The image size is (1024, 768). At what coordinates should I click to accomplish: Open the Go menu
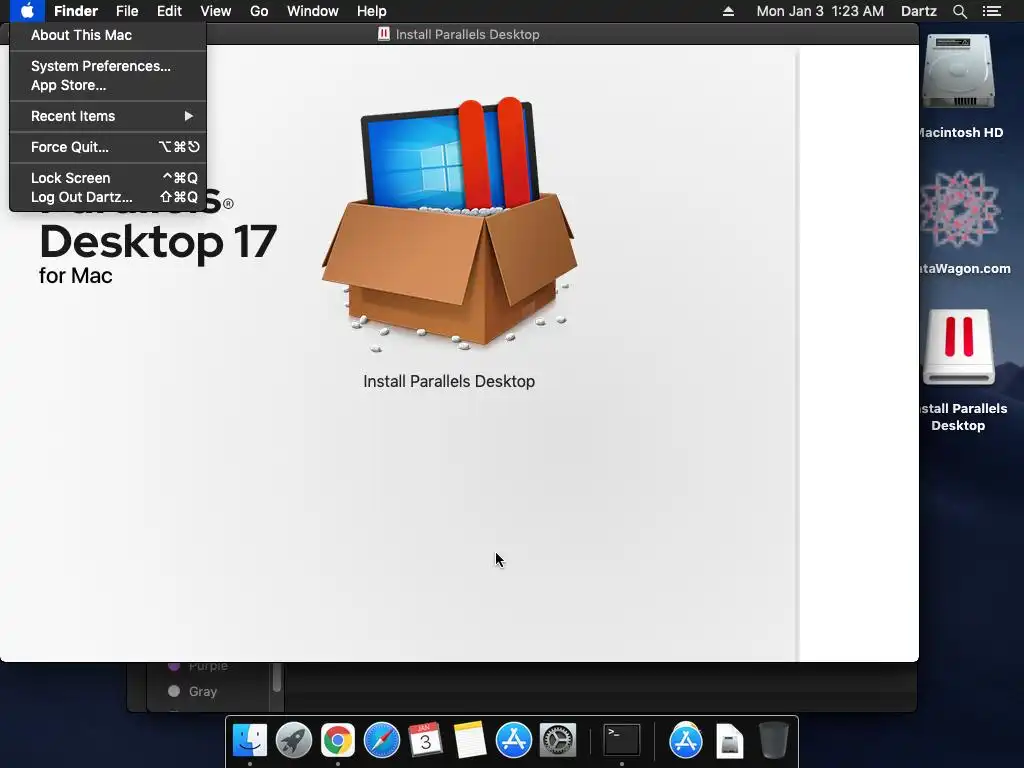[x=259, y=11]
